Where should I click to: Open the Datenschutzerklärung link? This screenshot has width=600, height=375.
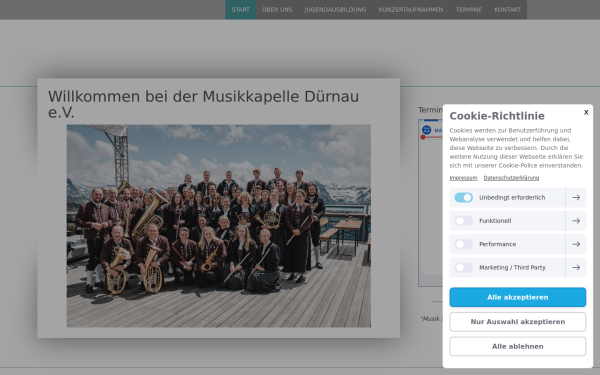pyautogui.click(x=511, y=178)
